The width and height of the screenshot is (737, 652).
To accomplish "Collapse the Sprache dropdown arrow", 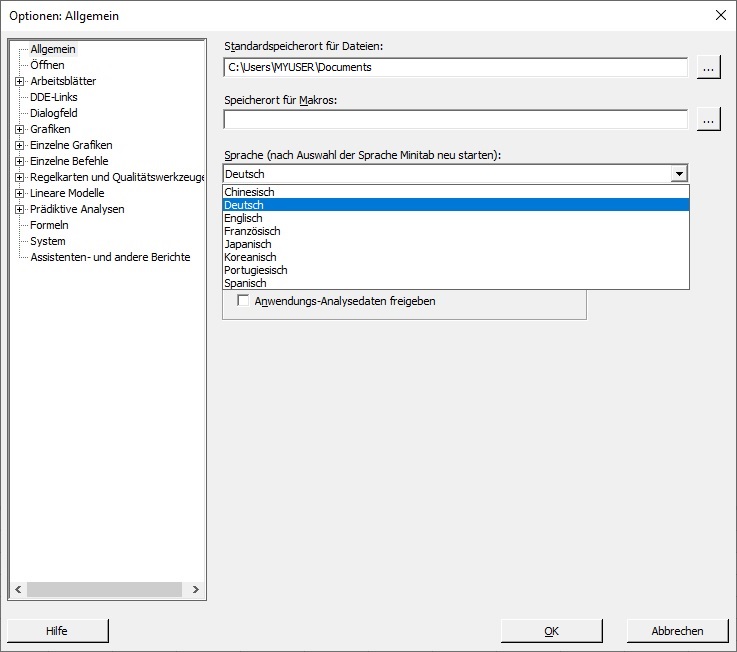I will click(679, 174).
